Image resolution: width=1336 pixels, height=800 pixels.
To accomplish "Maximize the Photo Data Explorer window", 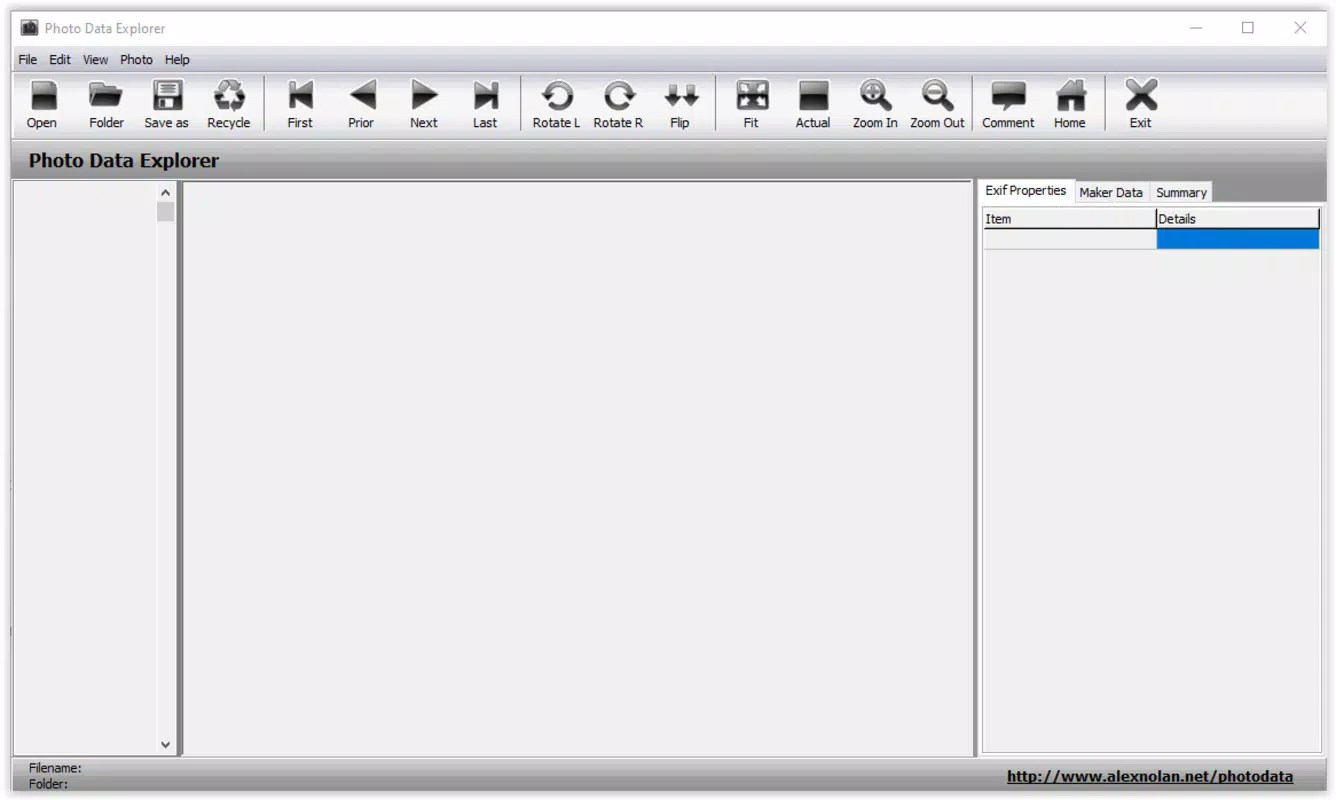I will pyautogui.click(x=1248, y=28).
